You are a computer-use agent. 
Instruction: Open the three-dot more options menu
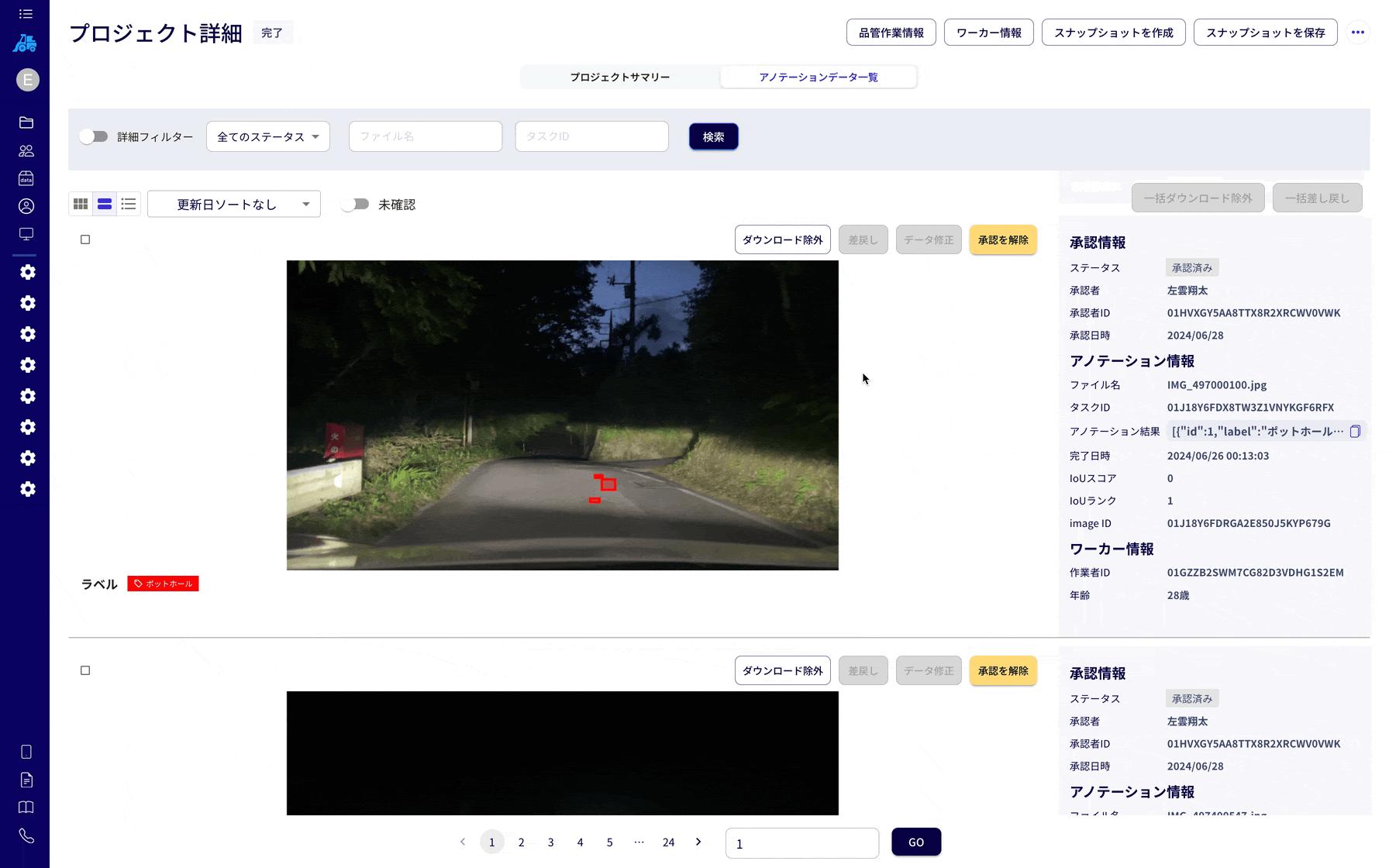(1357, 33)
